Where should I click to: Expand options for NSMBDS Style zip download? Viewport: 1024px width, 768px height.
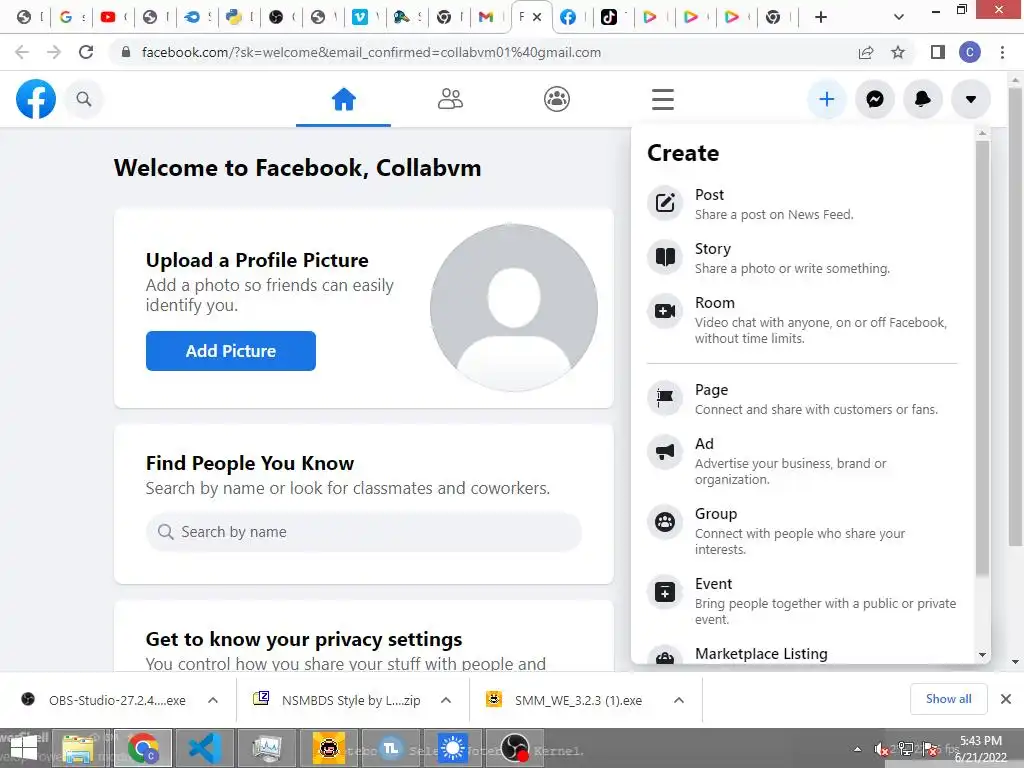point(446,700)
